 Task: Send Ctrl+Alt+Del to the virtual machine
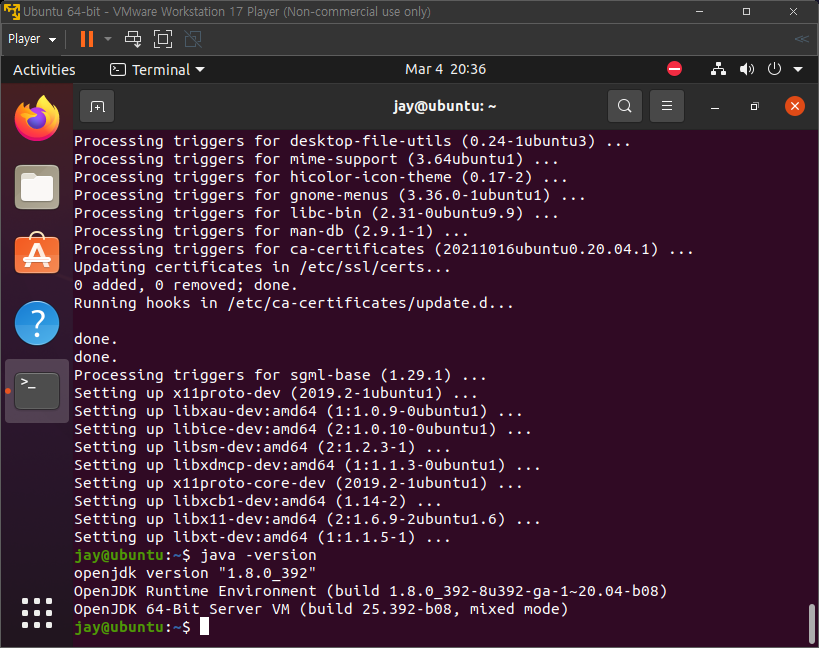click(133, 39)
